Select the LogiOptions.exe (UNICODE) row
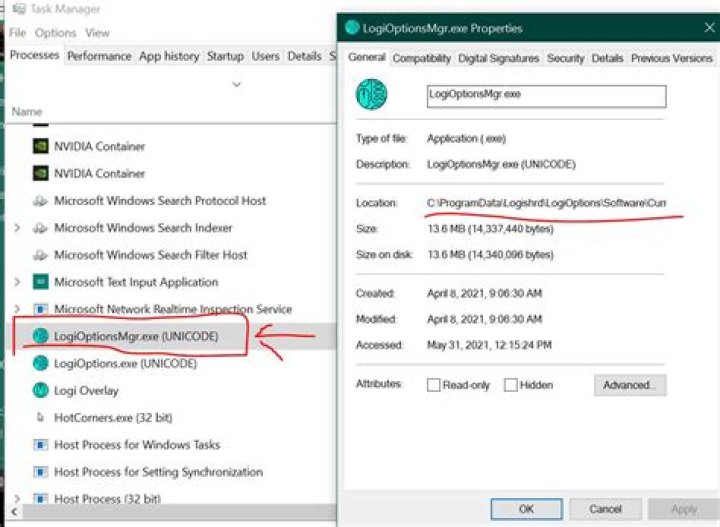The width and height of the screenshot is (720, 527). click(x=172, y=363)
